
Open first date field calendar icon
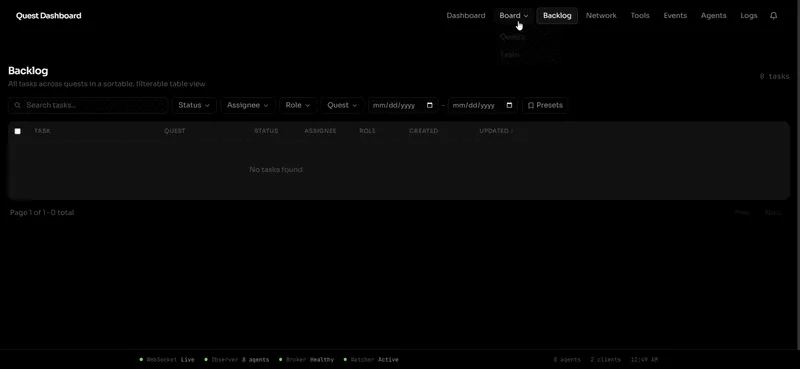tap(430, 105)
